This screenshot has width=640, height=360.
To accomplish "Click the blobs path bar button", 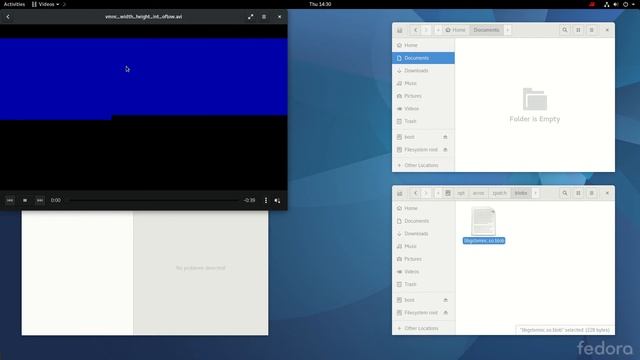I will (521, 193).
